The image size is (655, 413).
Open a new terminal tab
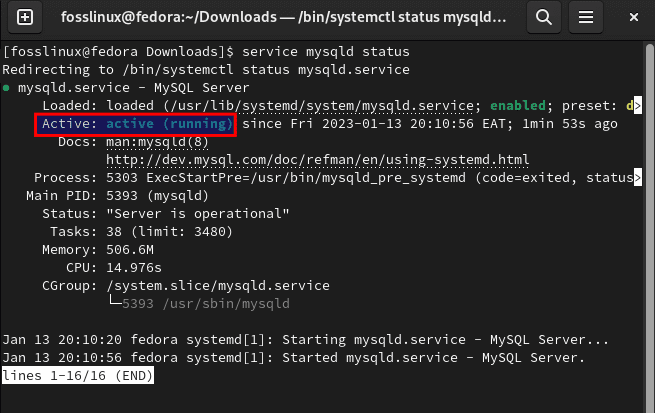[x=25, y=17]
